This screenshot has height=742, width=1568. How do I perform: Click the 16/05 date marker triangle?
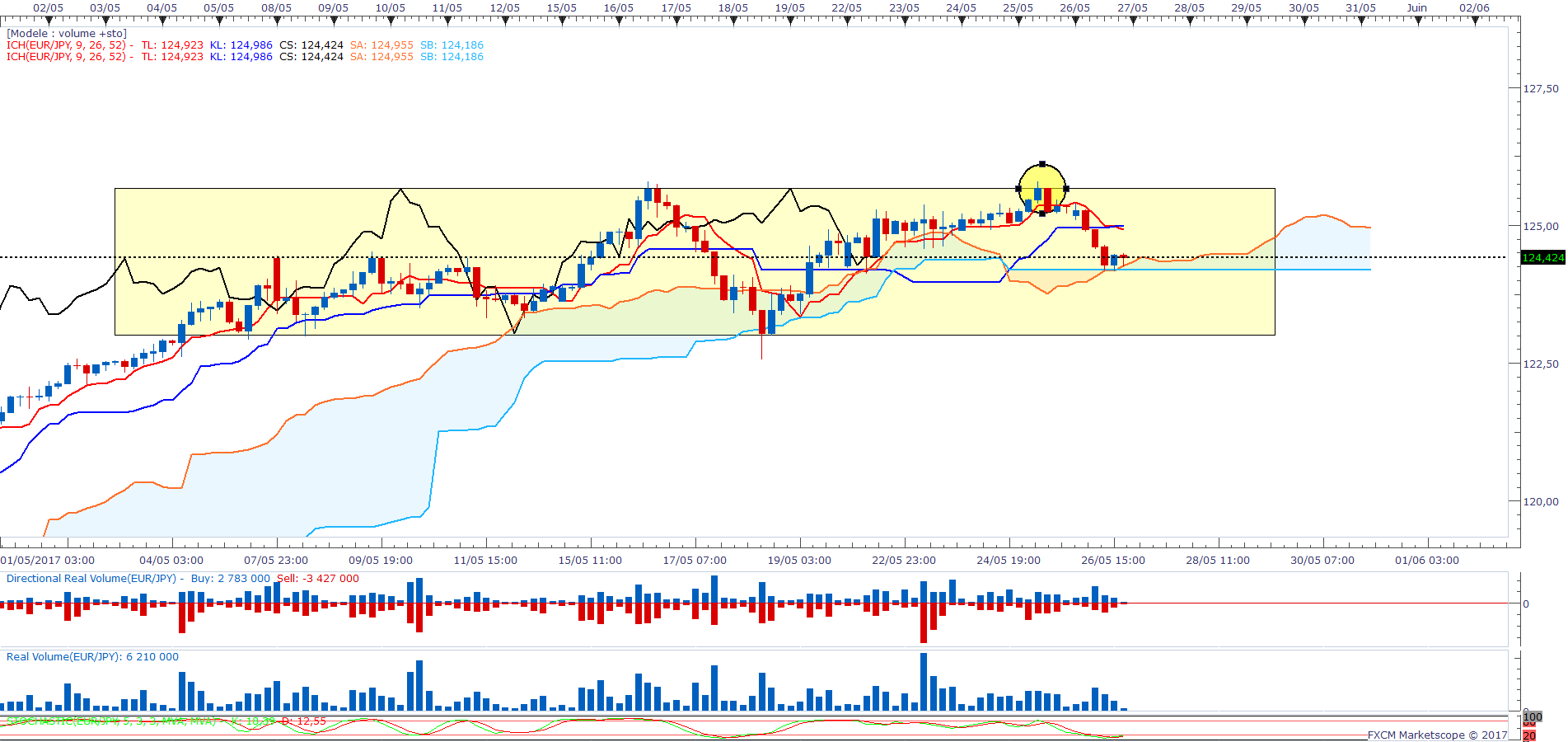[x=619, y=21]
